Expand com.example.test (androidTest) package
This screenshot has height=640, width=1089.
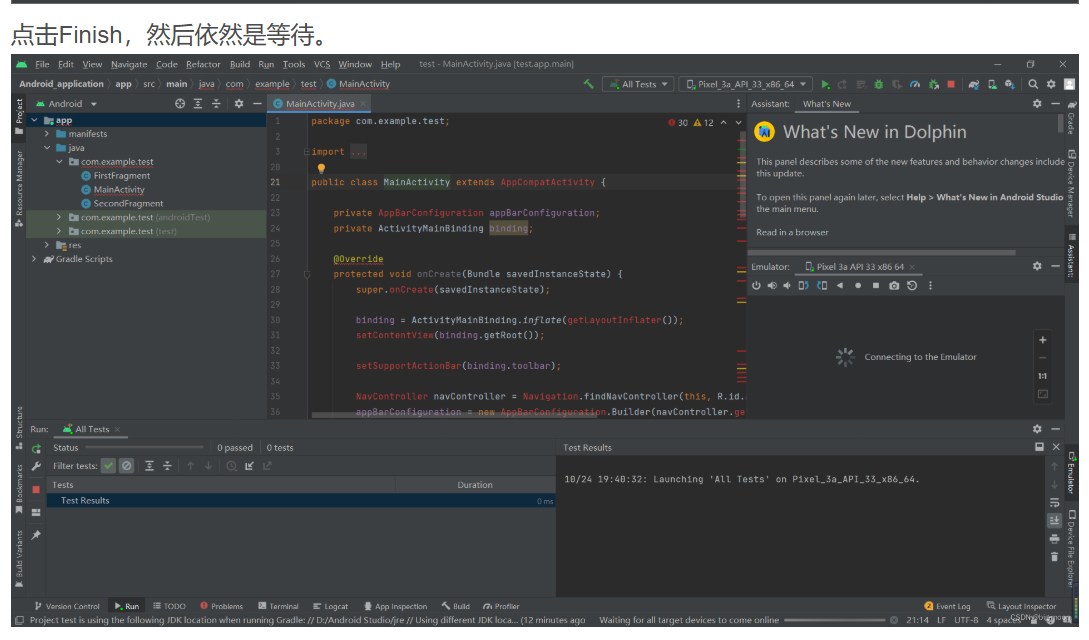coord(59,217)
